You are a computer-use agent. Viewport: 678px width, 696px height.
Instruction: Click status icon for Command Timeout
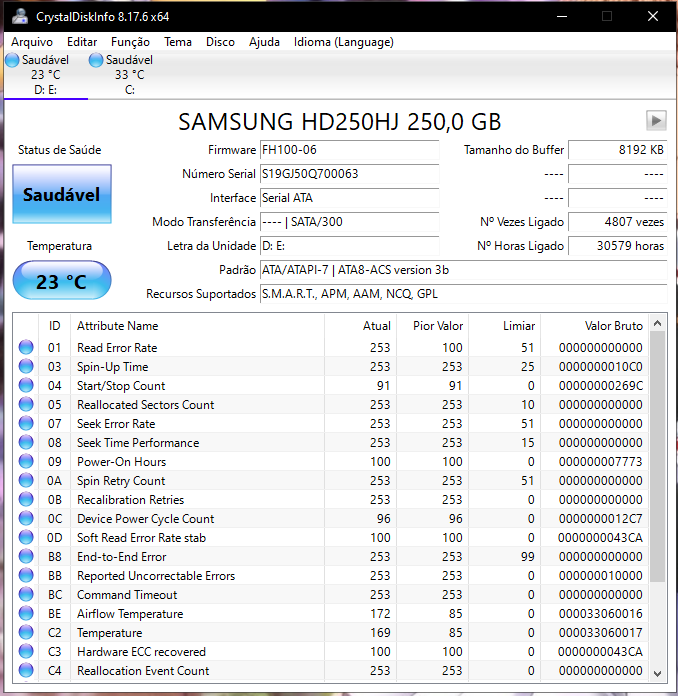26,594
